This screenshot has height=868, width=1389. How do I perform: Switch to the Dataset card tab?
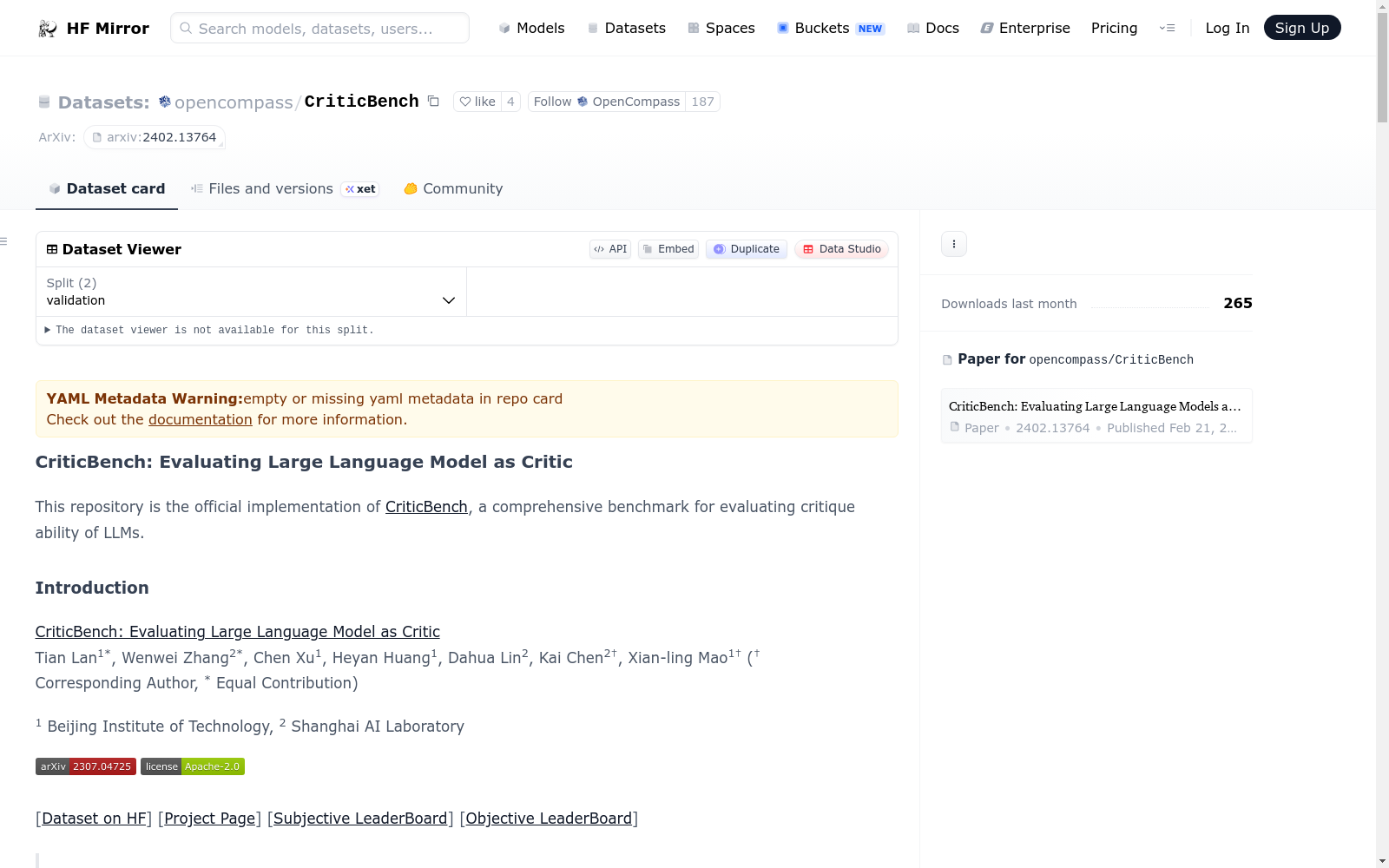pos(107,188)
